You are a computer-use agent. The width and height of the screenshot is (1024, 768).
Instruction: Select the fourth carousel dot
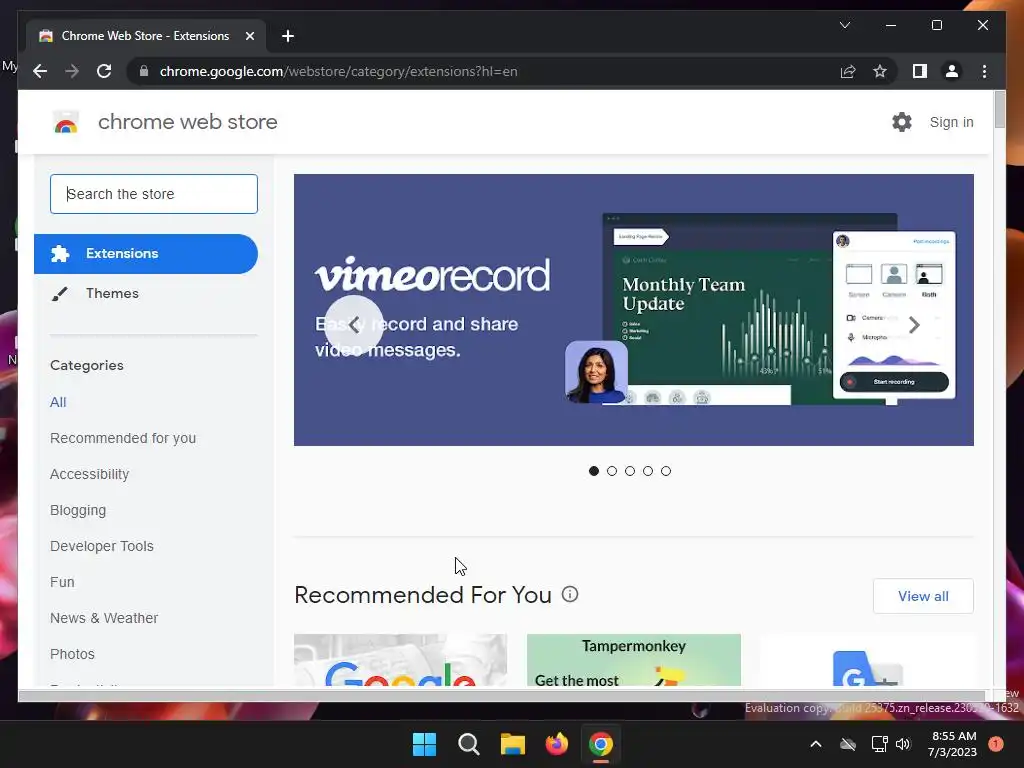click(648, 471)
